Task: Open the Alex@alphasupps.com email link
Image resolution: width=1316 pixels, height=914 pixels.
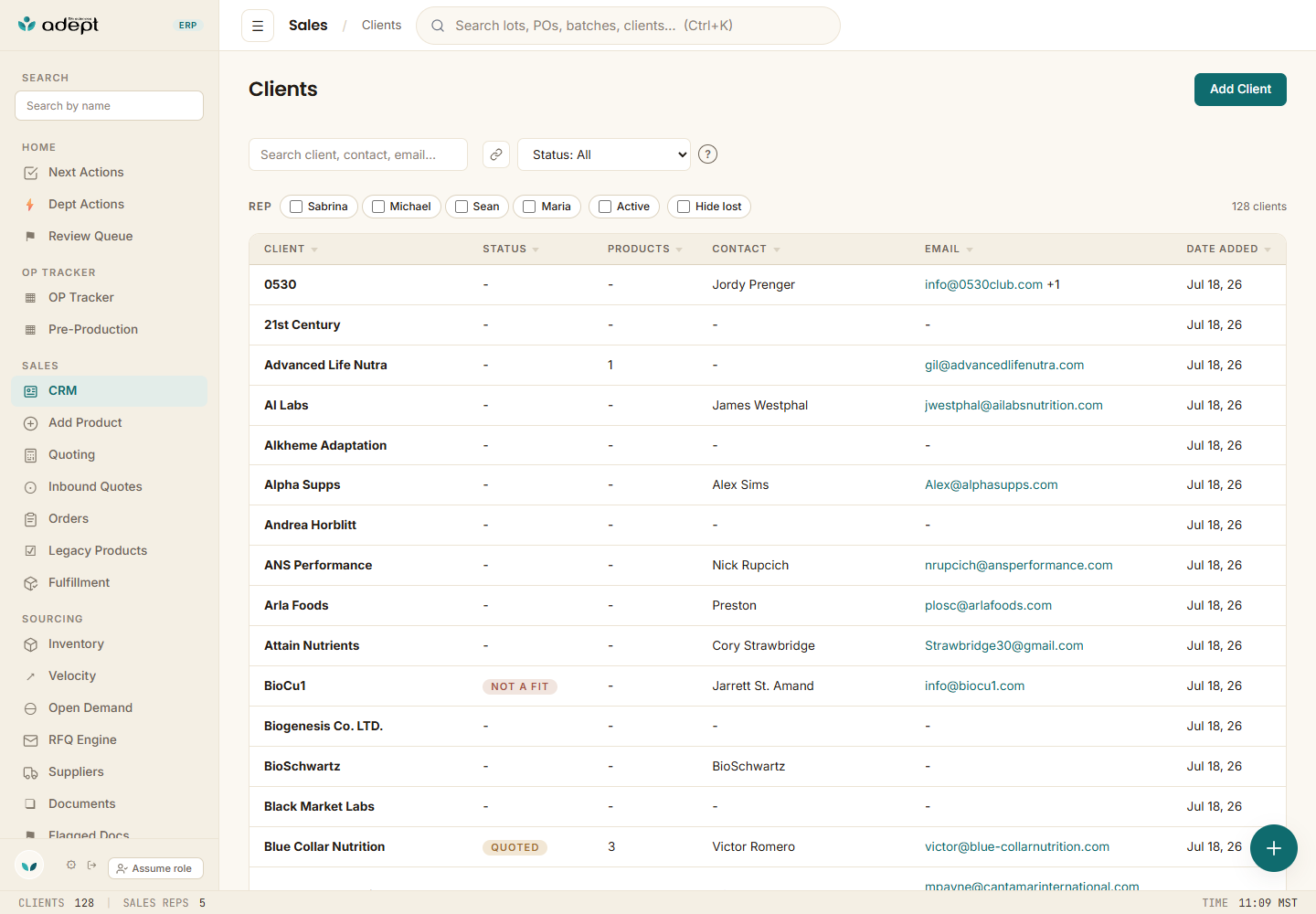Action: coord(992,485)
